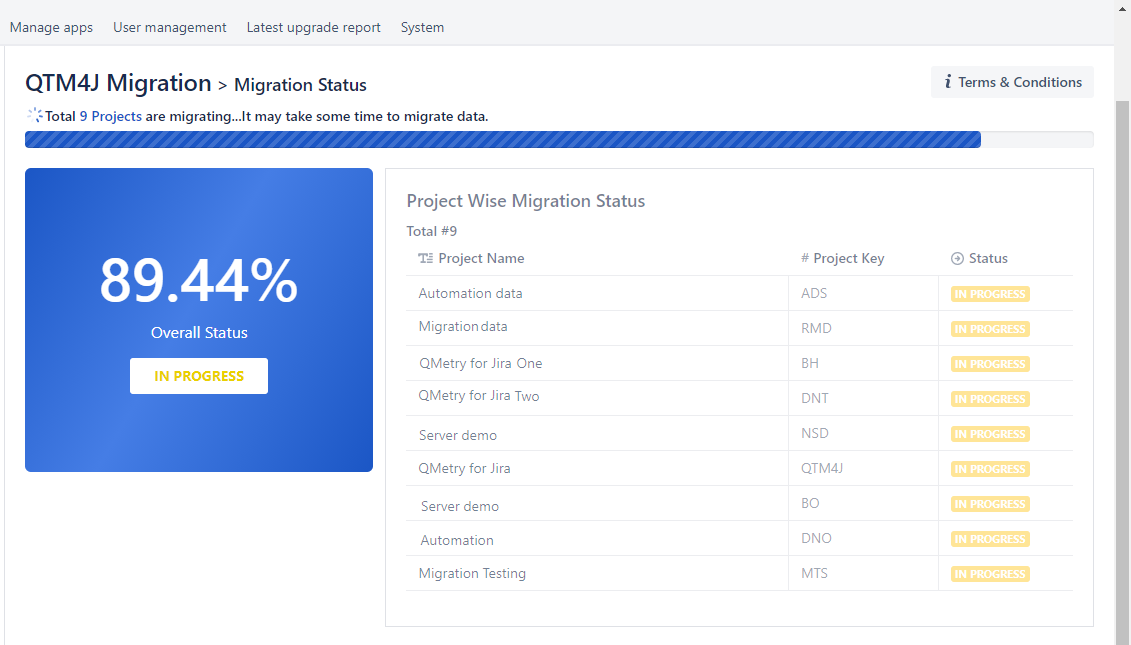Viewport: 1131px width, 645px height.
Task: Click the Status column header
Action: tap(988, 258)
